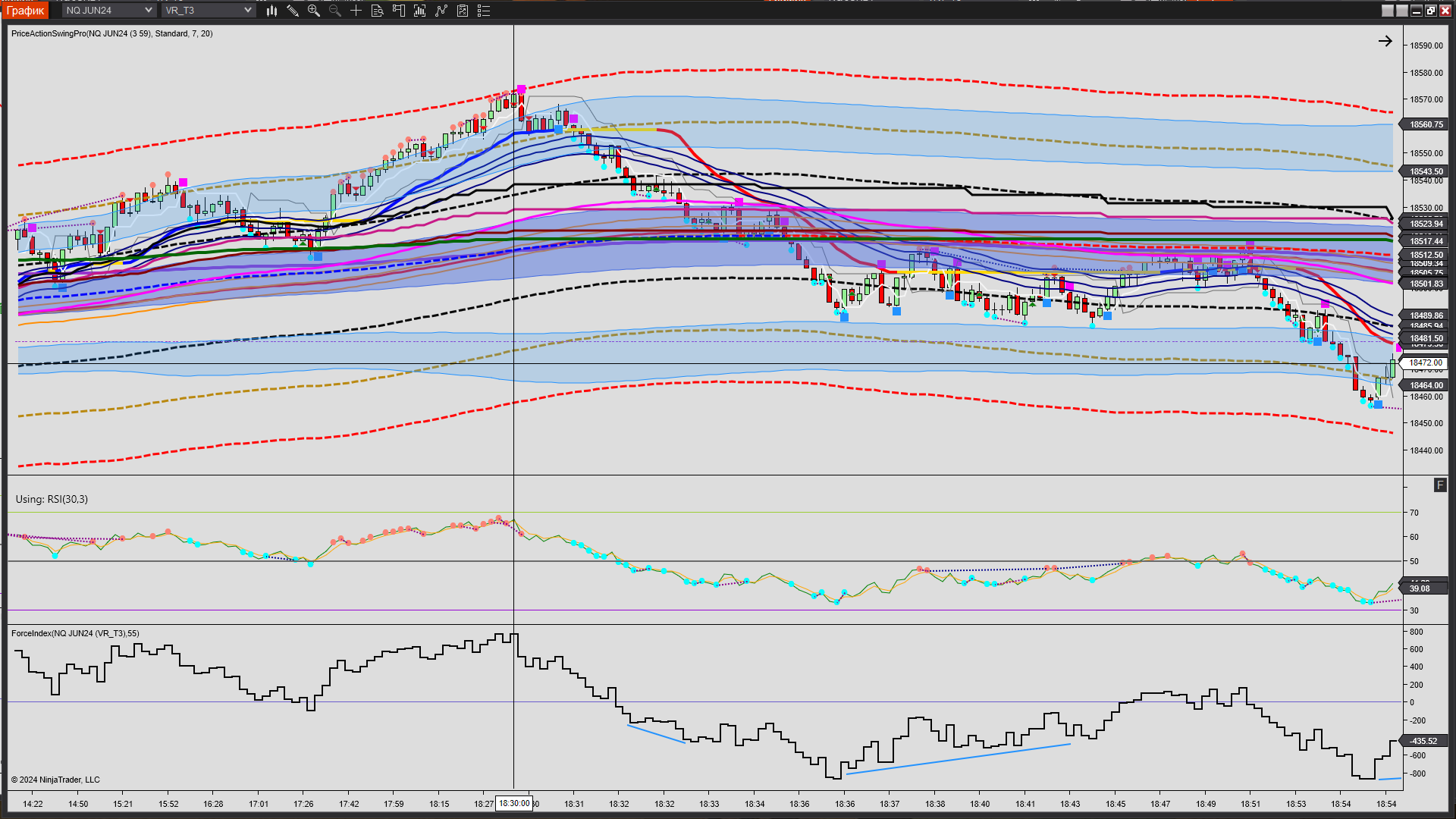Viewport: 1456px width, 819px height.
Task: Open the Strategies icon in toolbar
Action: 463,11
